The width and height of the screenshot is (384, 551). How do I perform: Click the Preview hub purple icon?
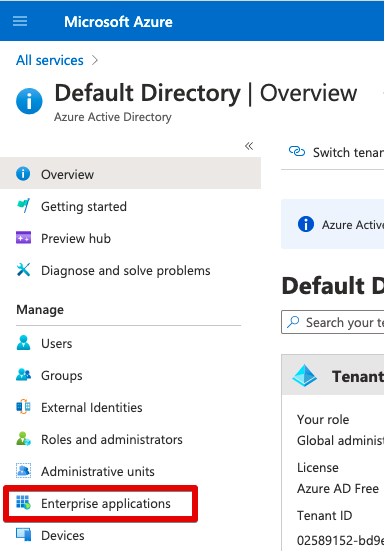click(24, 238)
